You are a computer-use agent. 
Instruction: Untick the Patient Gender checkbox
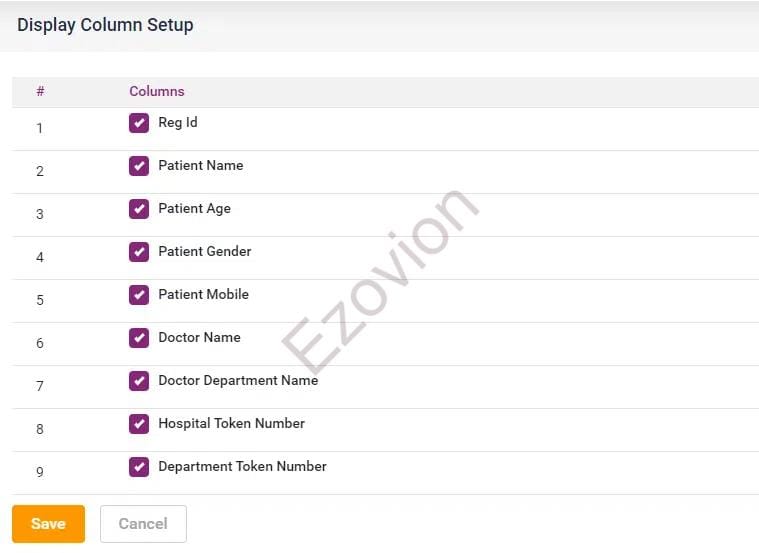(x=139, y=252)
